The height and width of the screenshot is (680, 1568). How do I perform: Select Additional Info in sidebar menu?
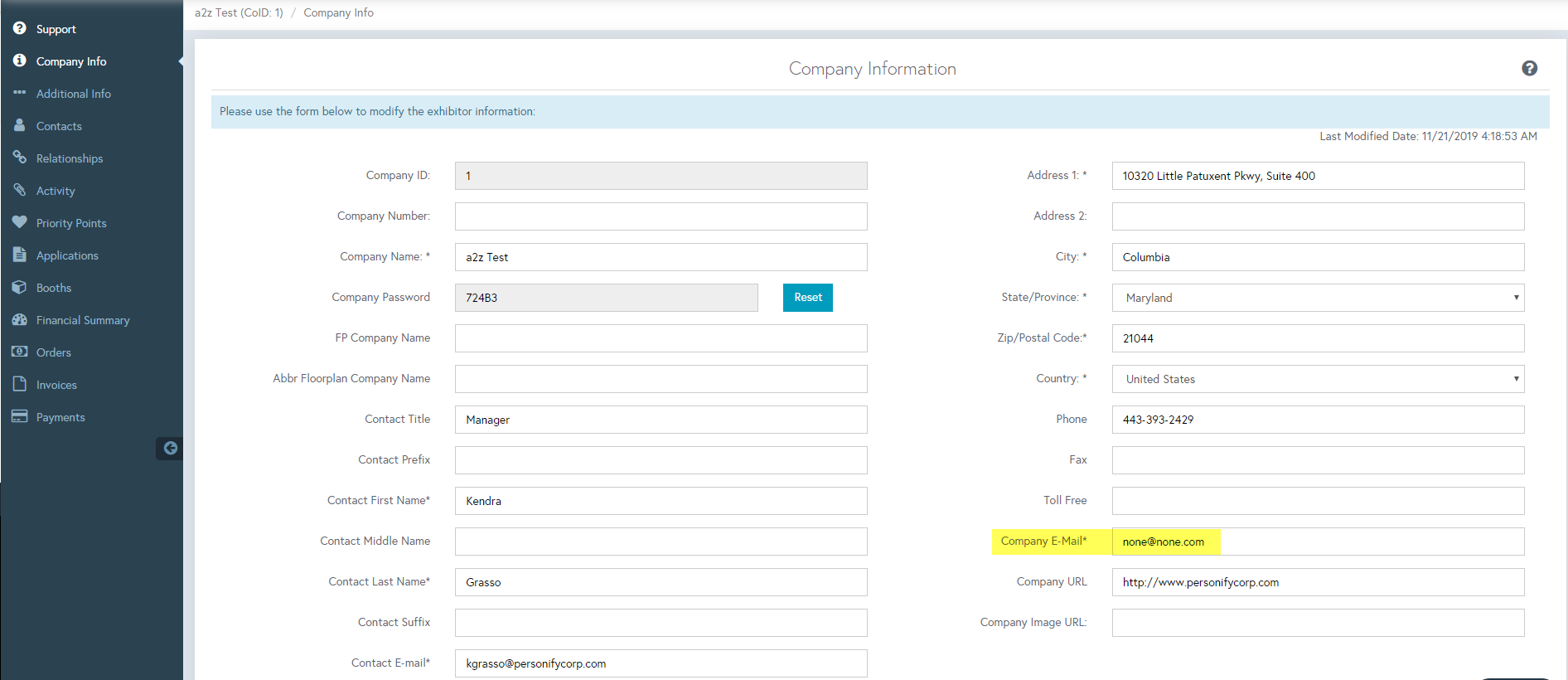(73, 94)
